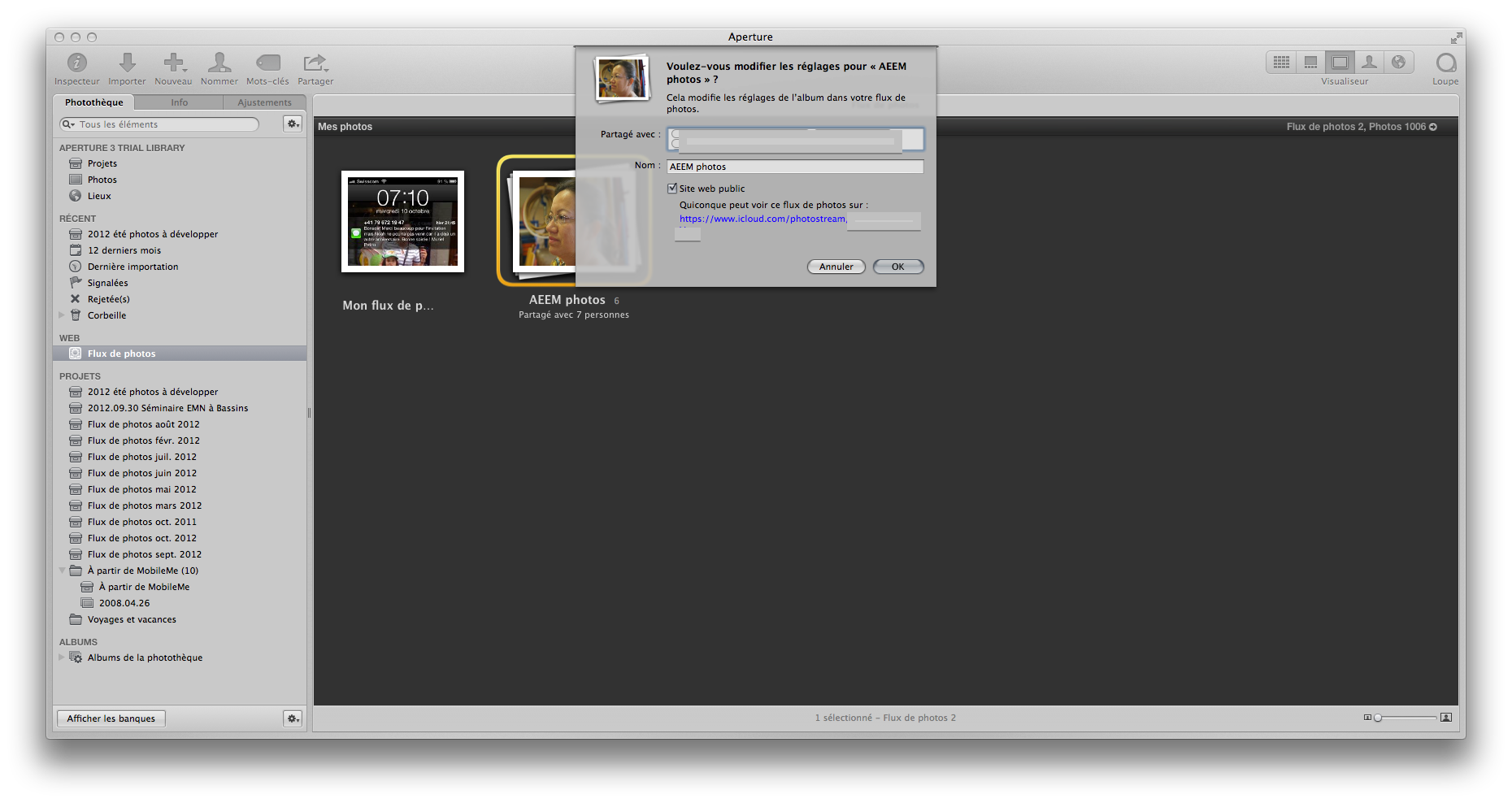The image size is (1512, 803).
Task: Switch to the Info tab
Action: pos(179,102)
